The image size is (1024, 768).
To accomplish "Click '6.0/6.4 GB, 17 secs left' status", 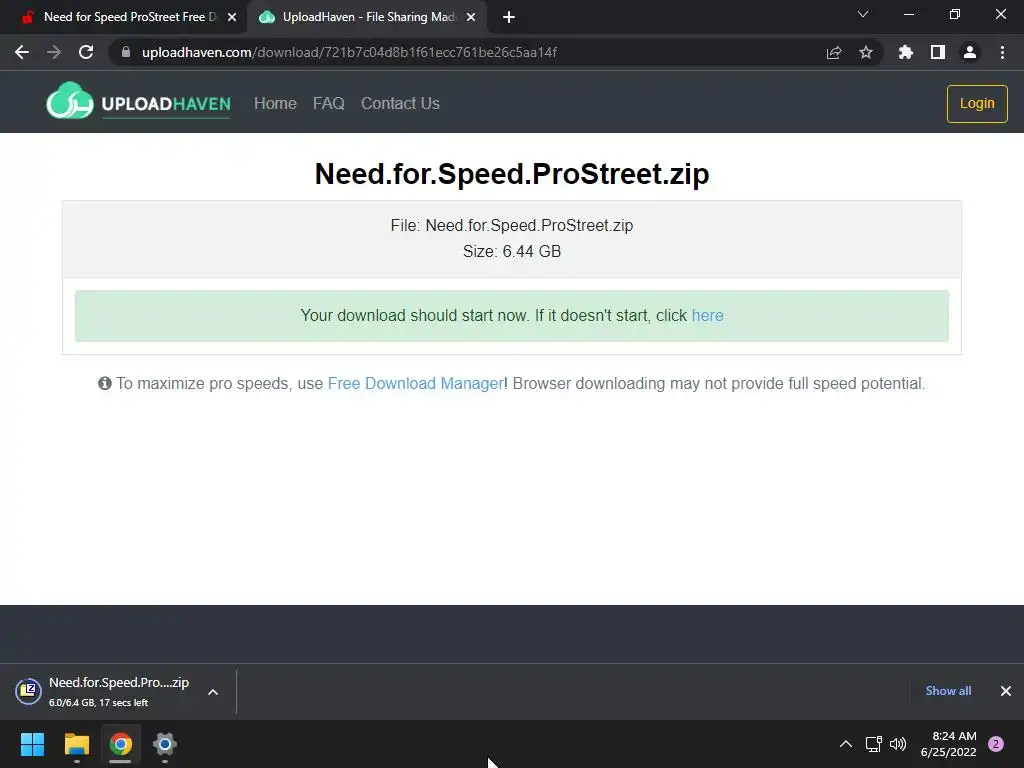I will pyautogui.click(x=99, y=703).
